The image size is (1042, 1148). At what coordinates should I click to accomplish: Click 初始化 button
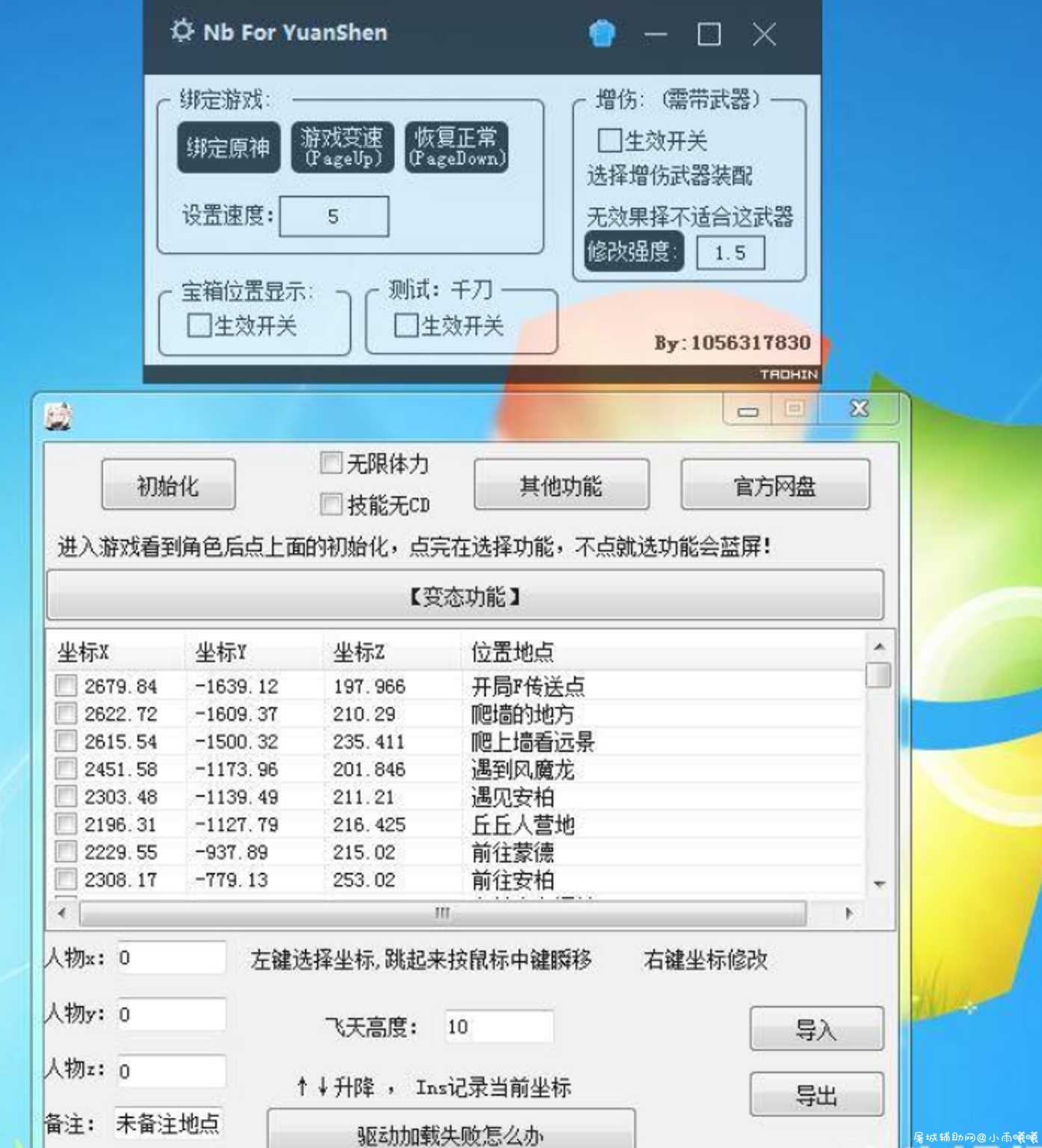coord(168,486)
